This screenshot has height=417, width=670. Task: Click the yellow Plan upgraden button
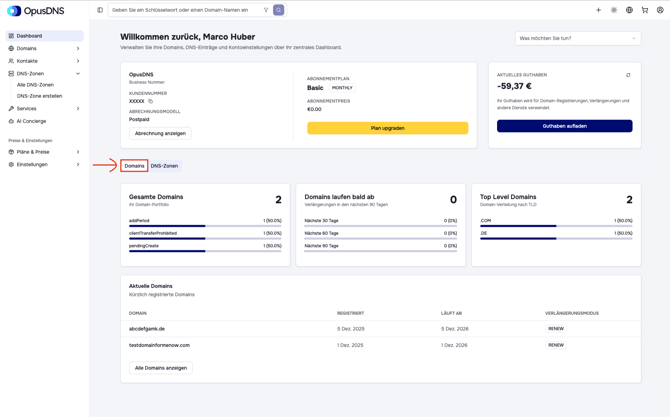(x=388, y=128)
